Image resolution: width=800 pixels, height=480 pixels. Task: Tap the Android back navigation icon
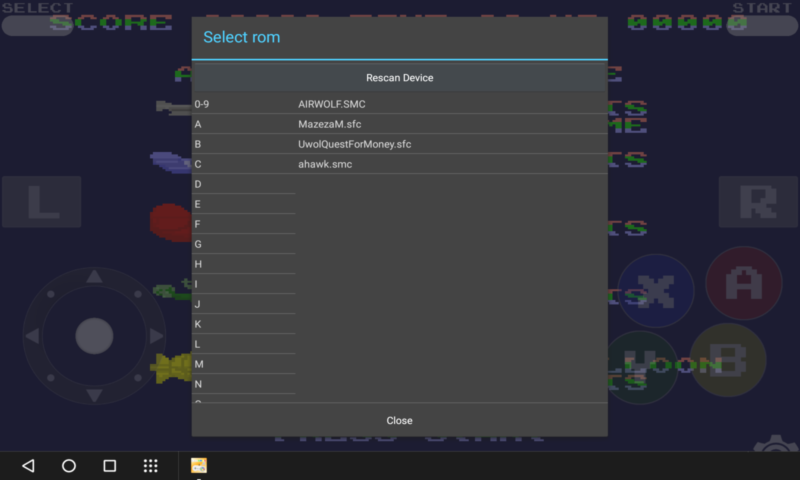pyautogui.click(x=28, y=466)
